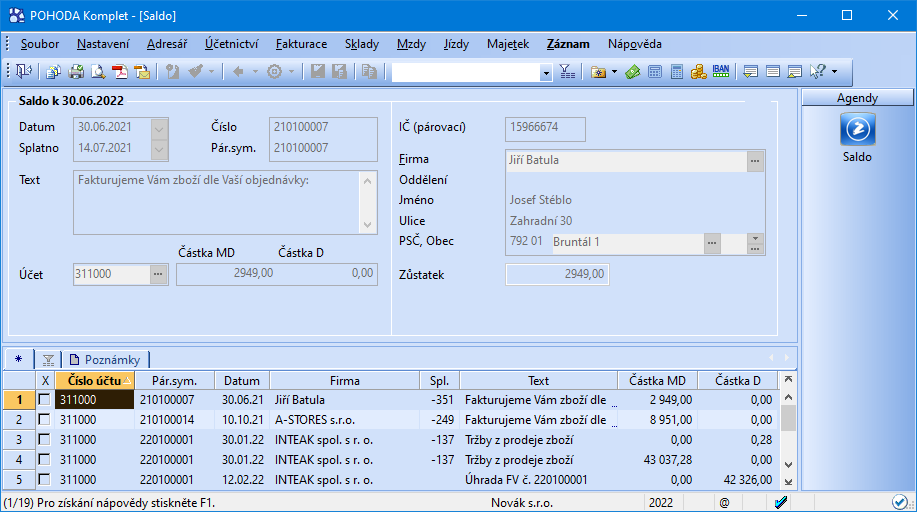Open the Soubor menu
Viewport: 917px width, 512px height.
pos(40,44)
